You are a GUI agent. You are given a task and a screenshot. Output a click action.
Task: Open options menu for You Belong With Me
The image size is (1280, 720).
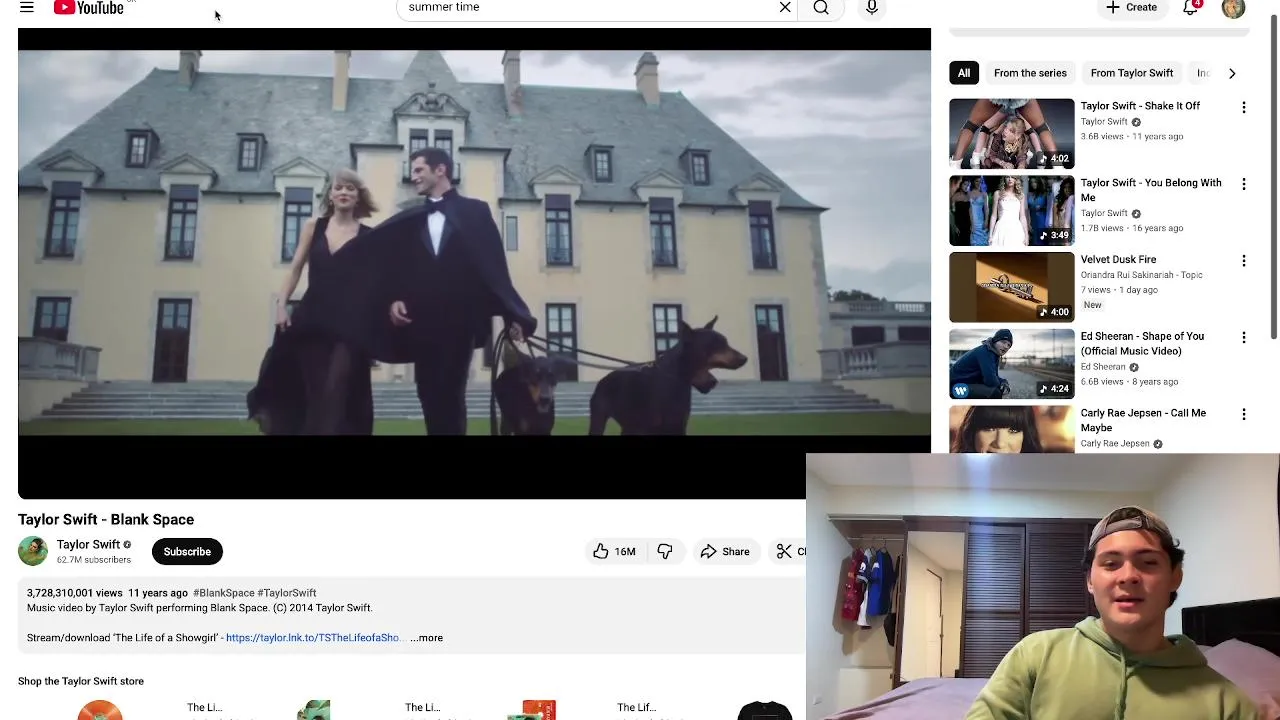click(x=1244, y=184)
